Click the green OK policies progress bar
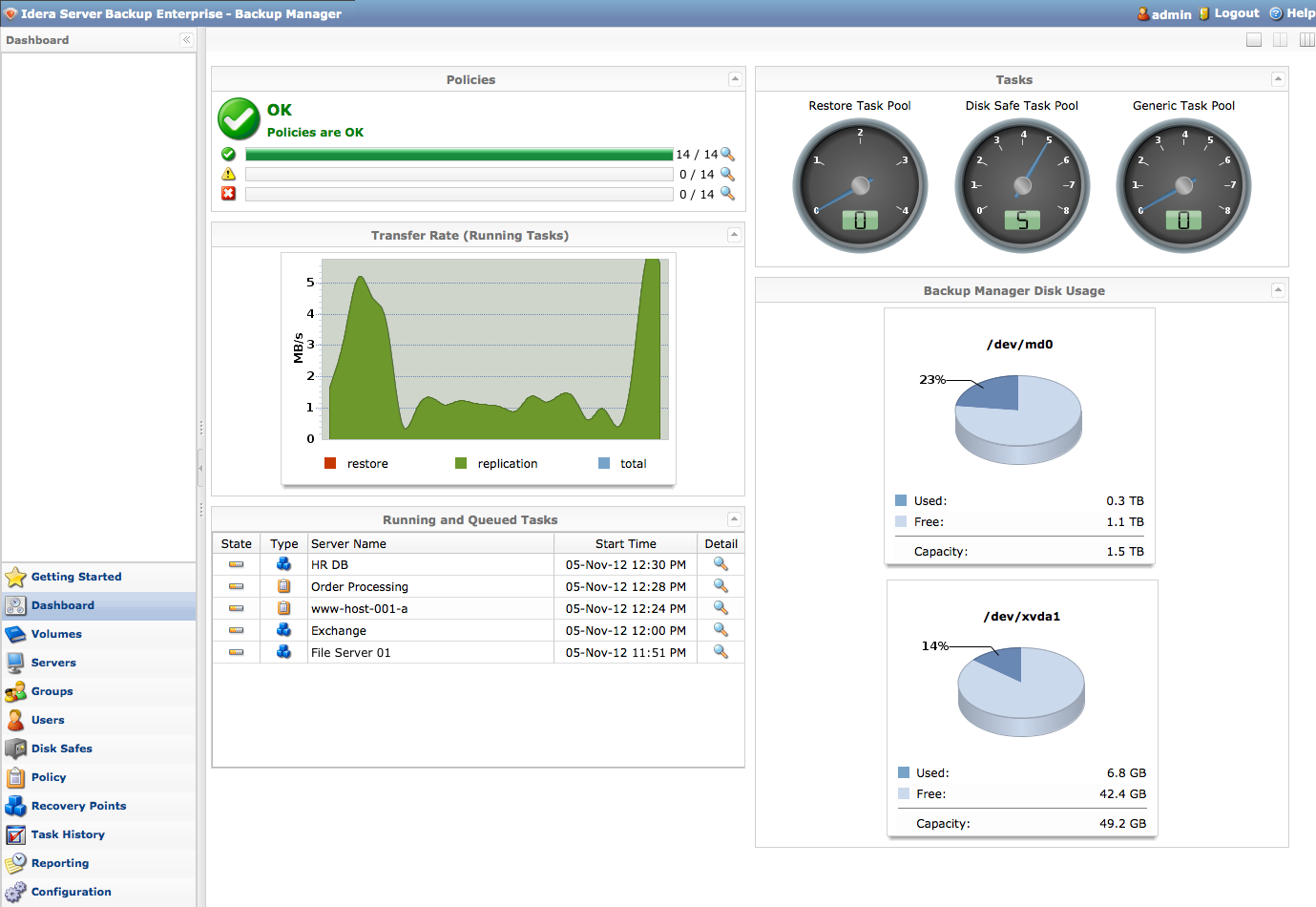Image resolution: width=1316 pixels, height=907 pixels. click(x=459, y=155)
